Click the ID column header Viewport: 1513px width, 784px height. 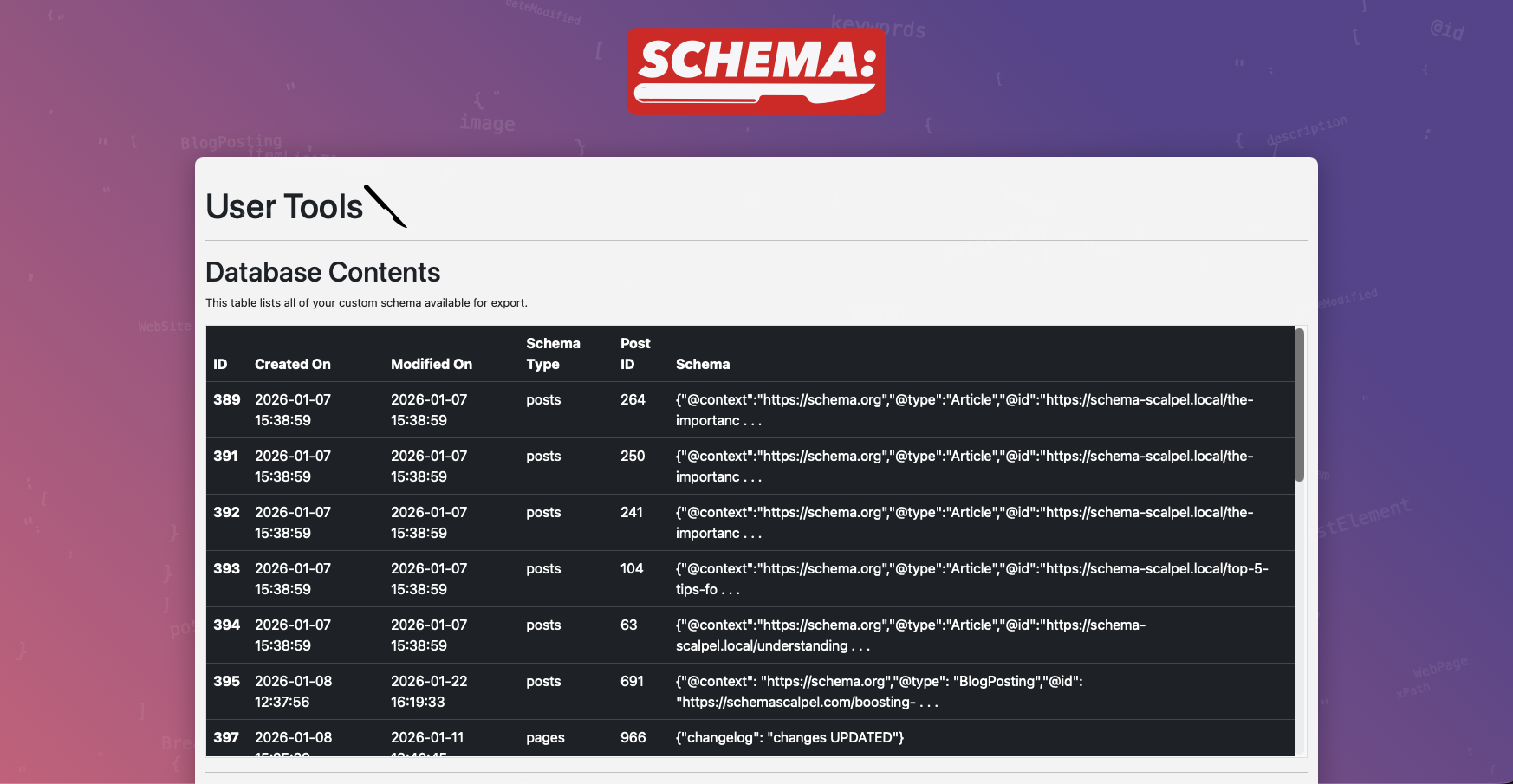(x=220, y=364)
